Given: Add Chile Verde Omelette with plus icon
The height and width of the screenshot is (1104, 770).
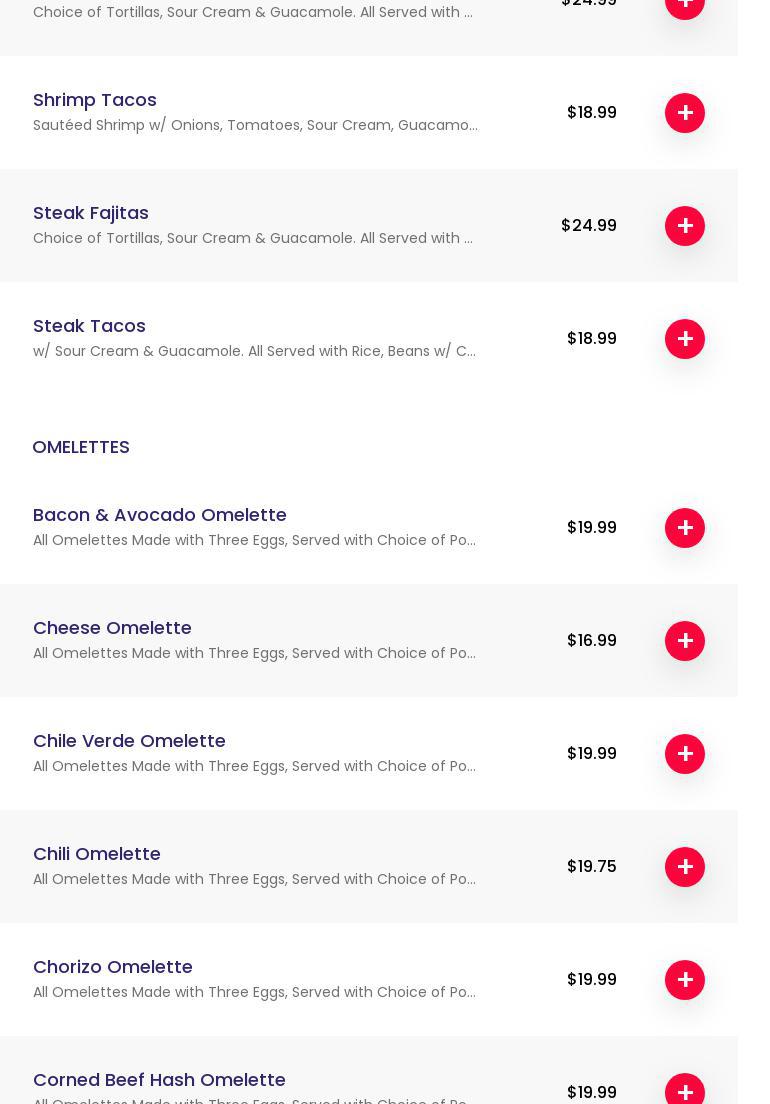Looking at the screenshot, I should [685, 754].
